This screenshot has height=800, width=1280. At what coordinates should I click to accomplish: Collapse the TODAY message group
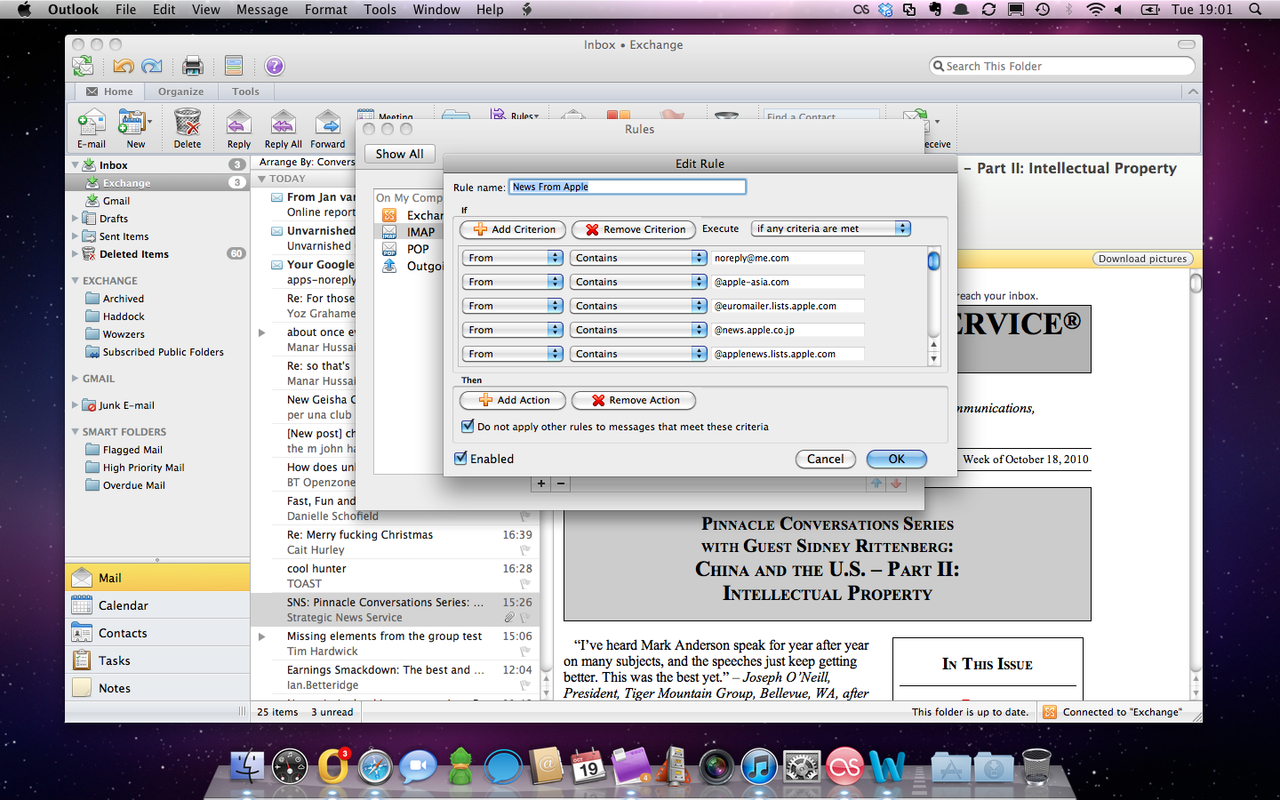click(x=262, y=179)
